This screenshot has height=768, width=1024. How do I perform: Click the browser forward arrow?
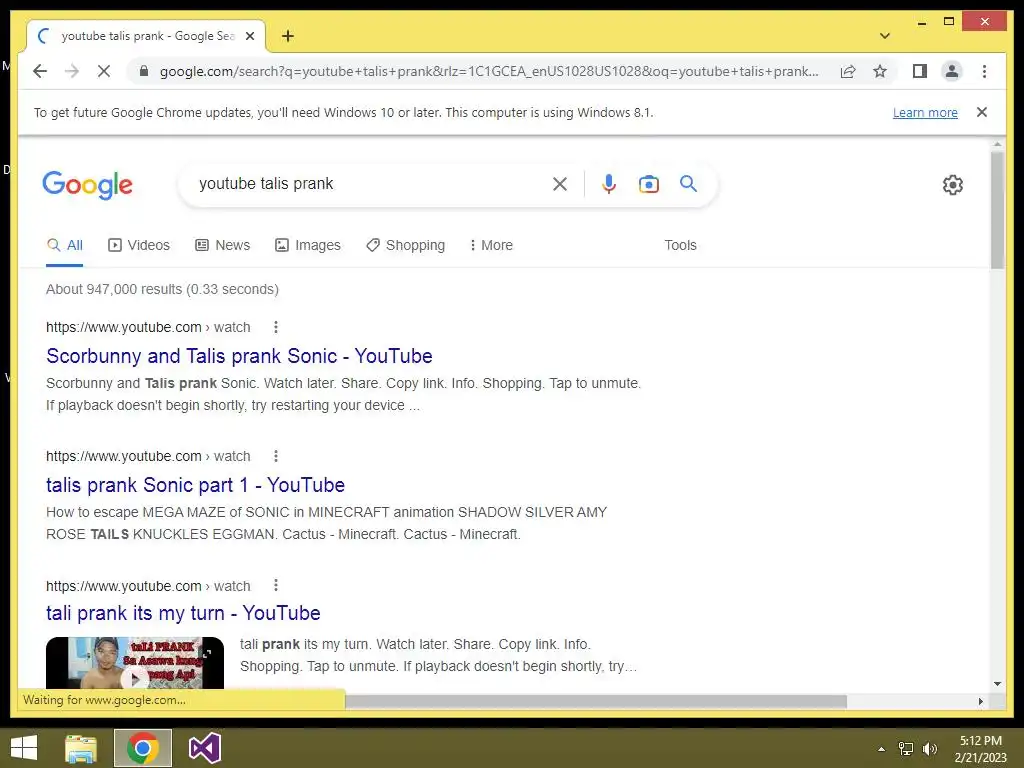[72, 71]
